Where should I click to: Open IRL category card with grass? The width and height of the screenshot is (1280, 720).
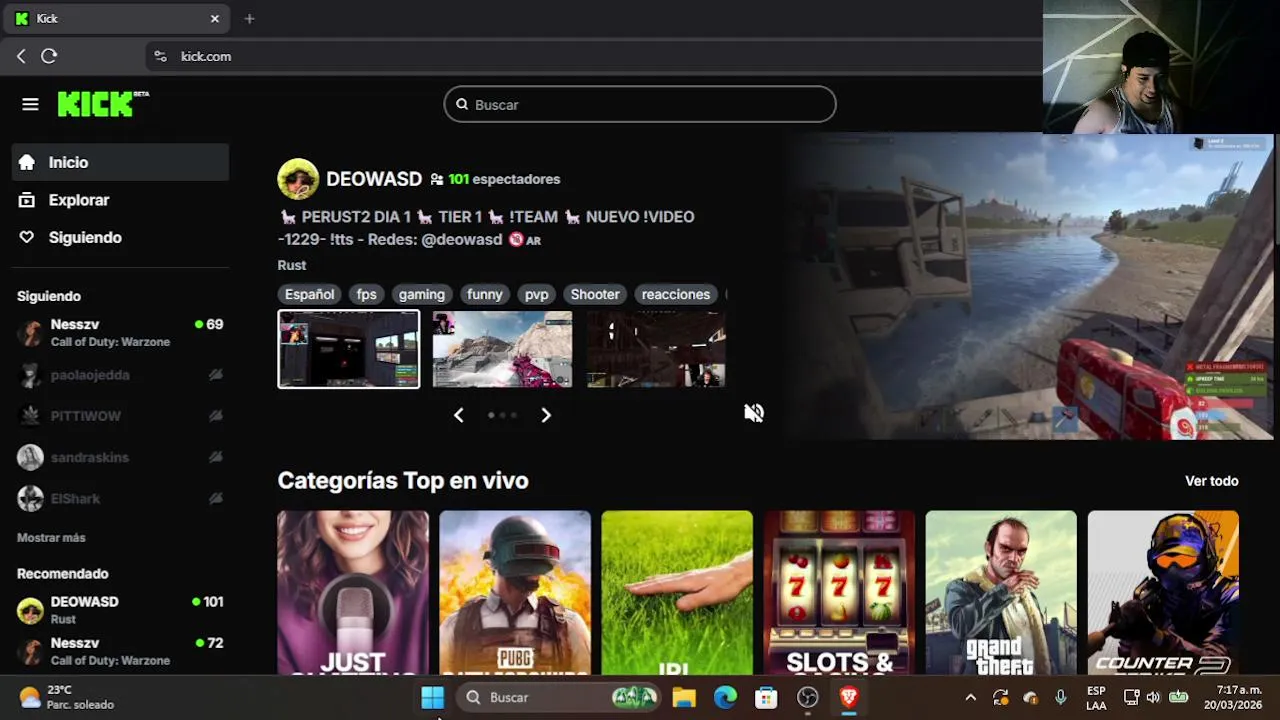point(677,592)
